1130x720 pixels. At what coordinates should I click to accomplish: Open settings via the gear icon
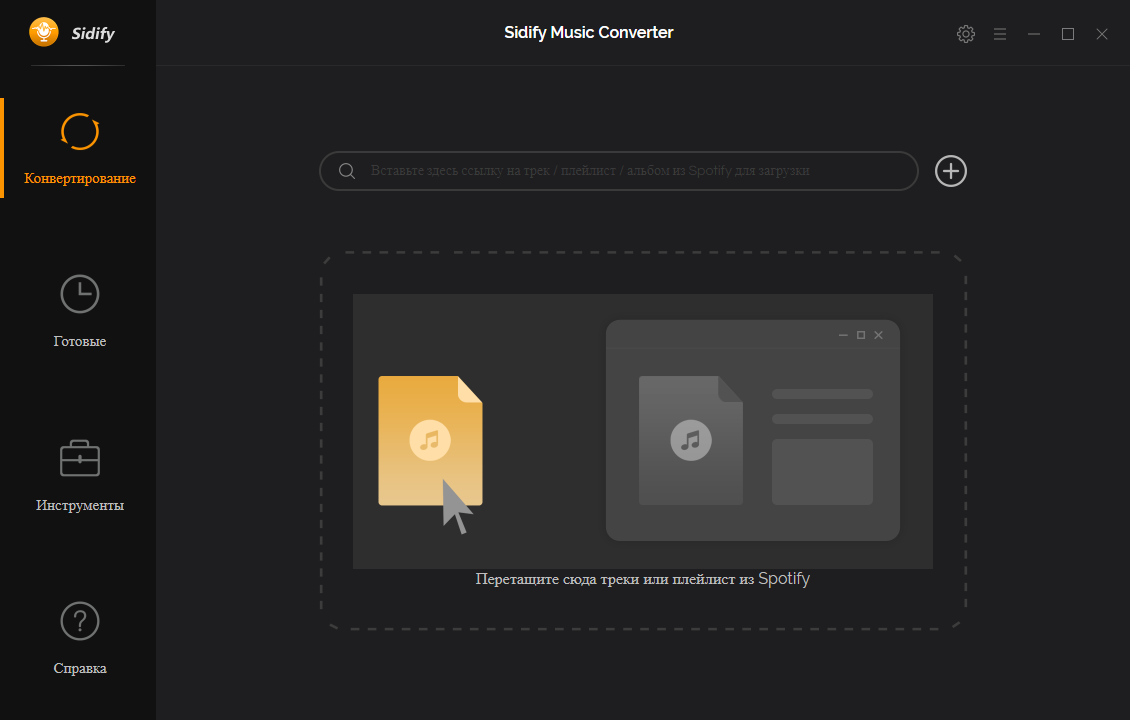coord(965,34)
